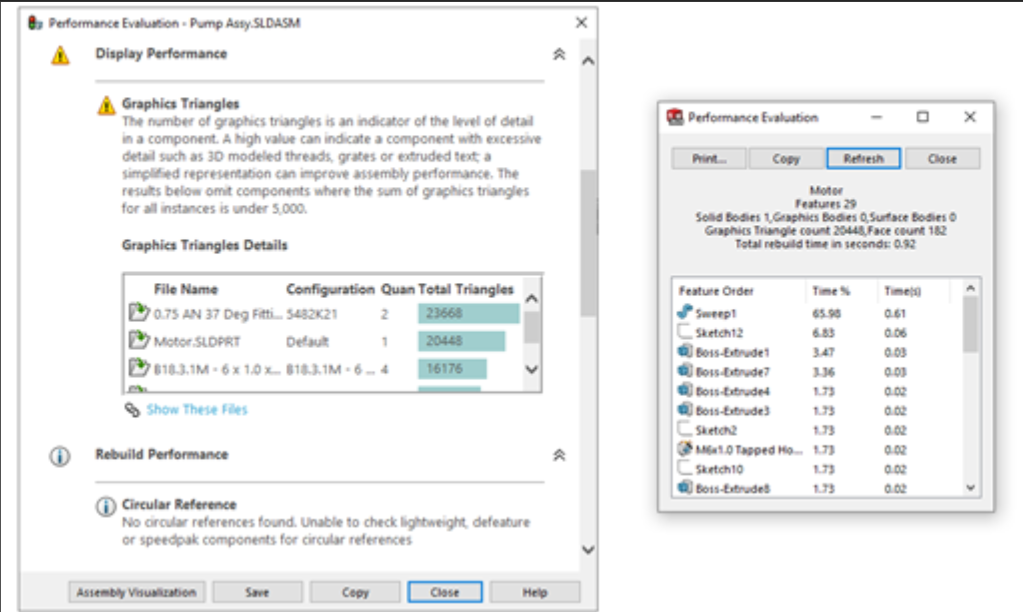Click the M6x1.0 Tapped Hole feature icon
Screen dimensions: 1023x612
click(684, 448)
